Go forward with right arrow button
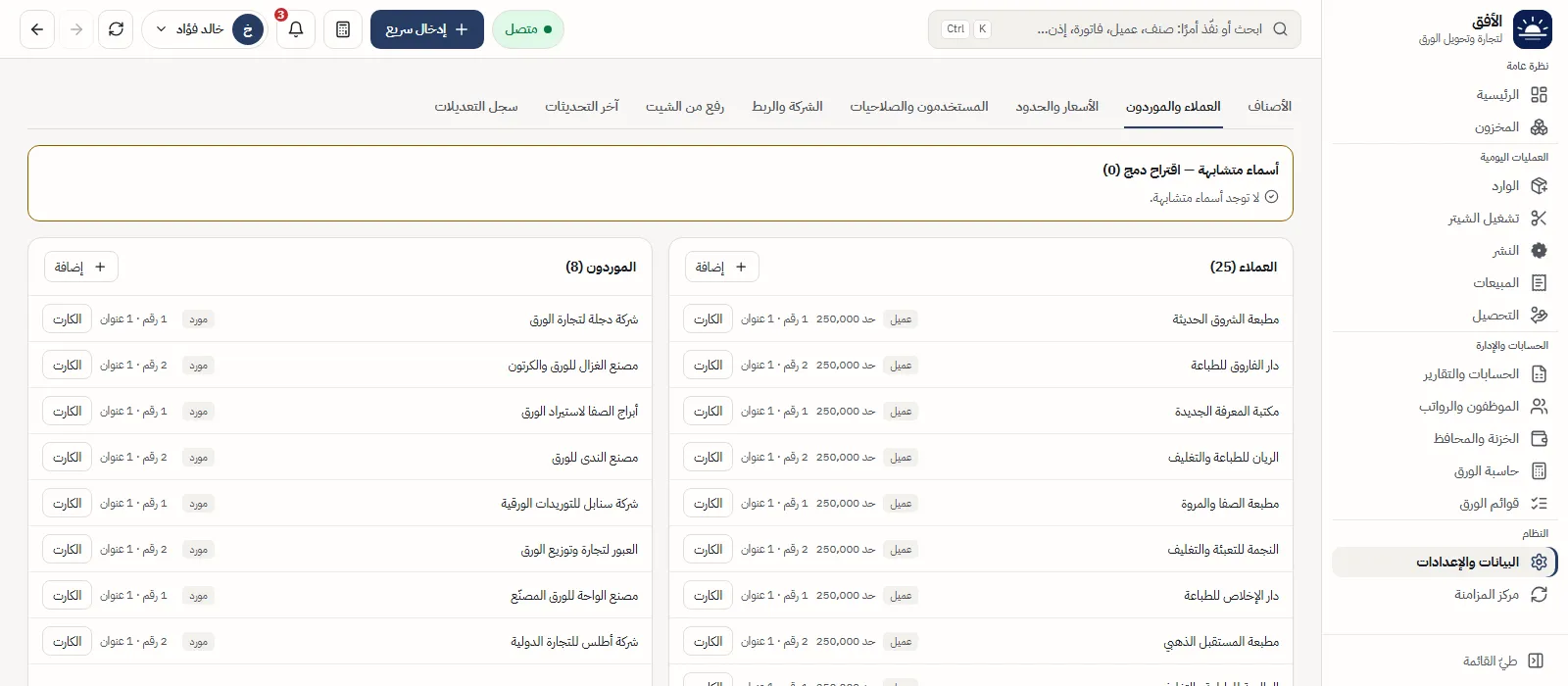This screenshot has height=686, width=1568. [x=76, y=29]
